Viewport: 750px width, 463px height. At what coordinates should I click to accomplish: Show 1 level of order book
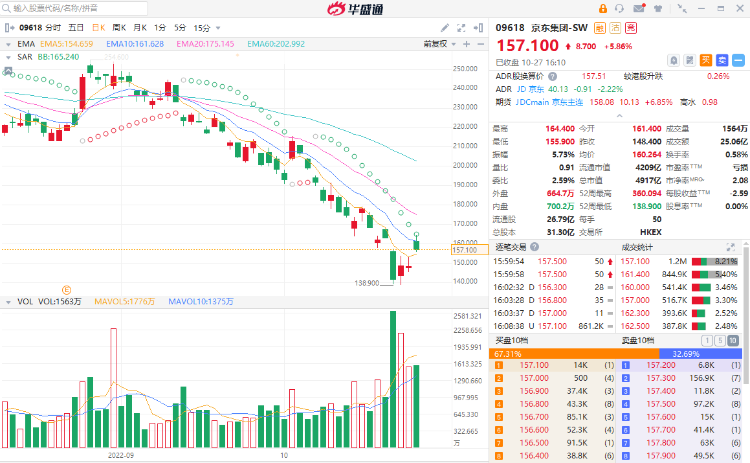pos(706,341)
